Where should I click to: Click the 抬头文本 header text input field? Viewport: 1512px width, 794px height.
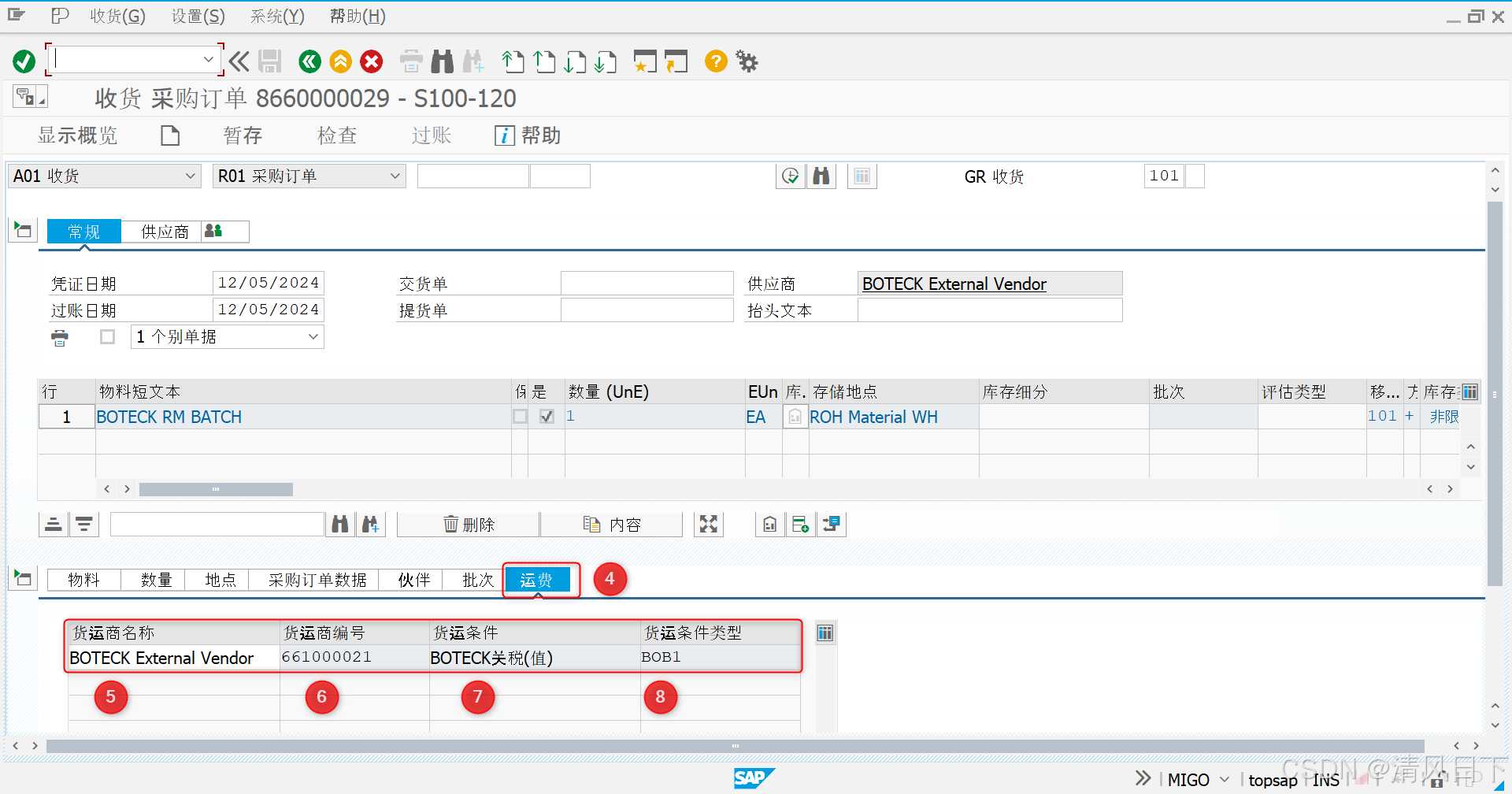coord(990,310)
